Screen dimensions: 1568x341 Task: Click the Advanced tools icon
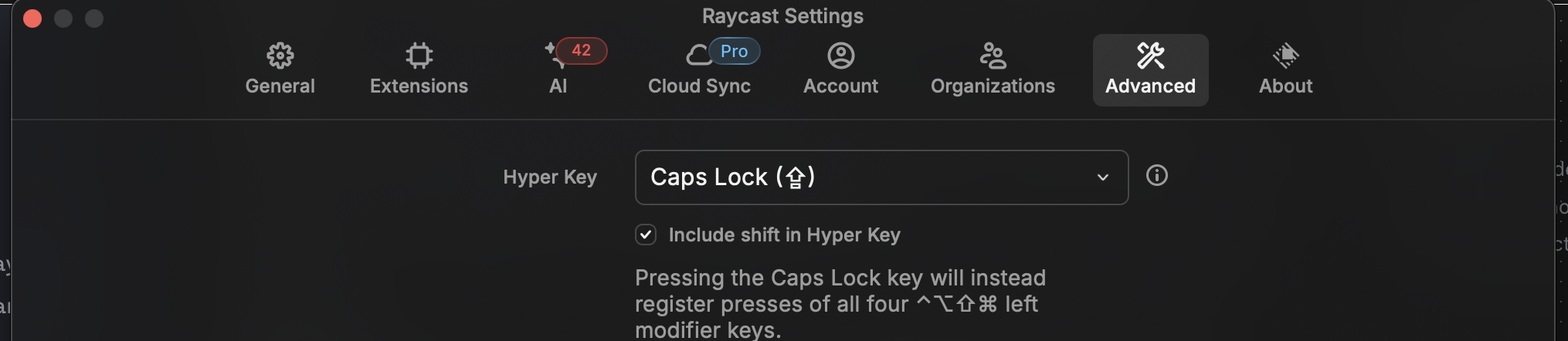(x=1150, y=56)
